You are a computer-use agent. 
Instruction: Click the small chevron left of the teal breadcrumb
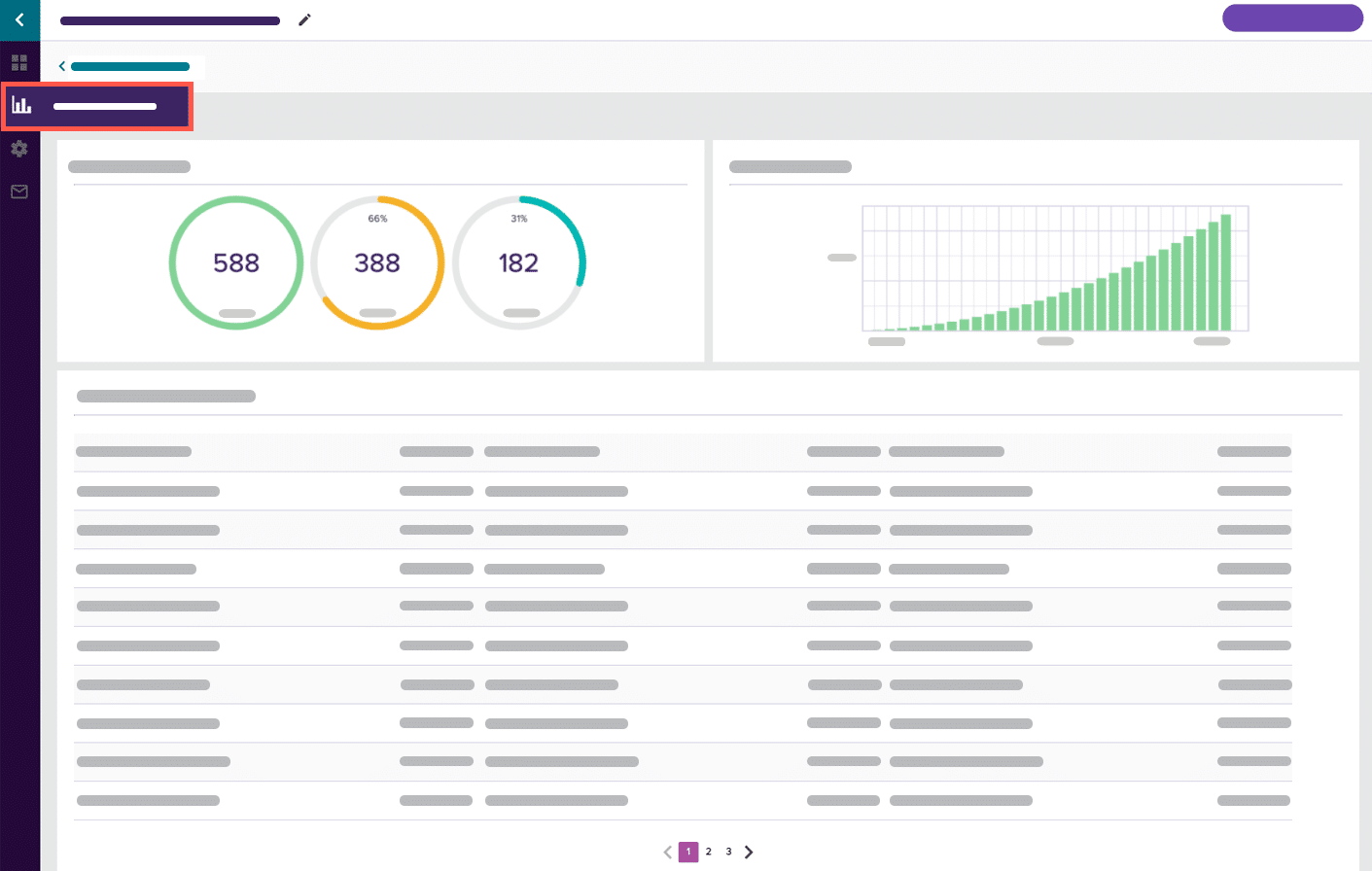62,66
